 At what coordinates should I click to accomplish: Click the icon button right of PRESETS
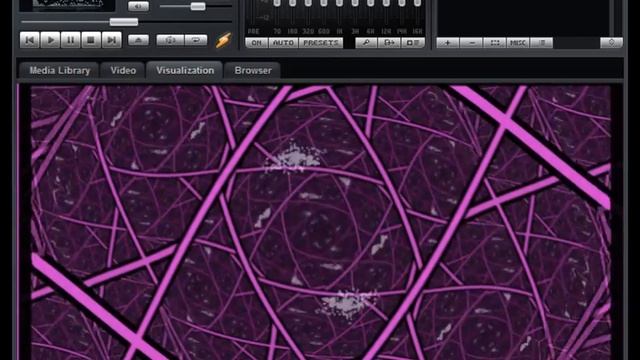366,43
